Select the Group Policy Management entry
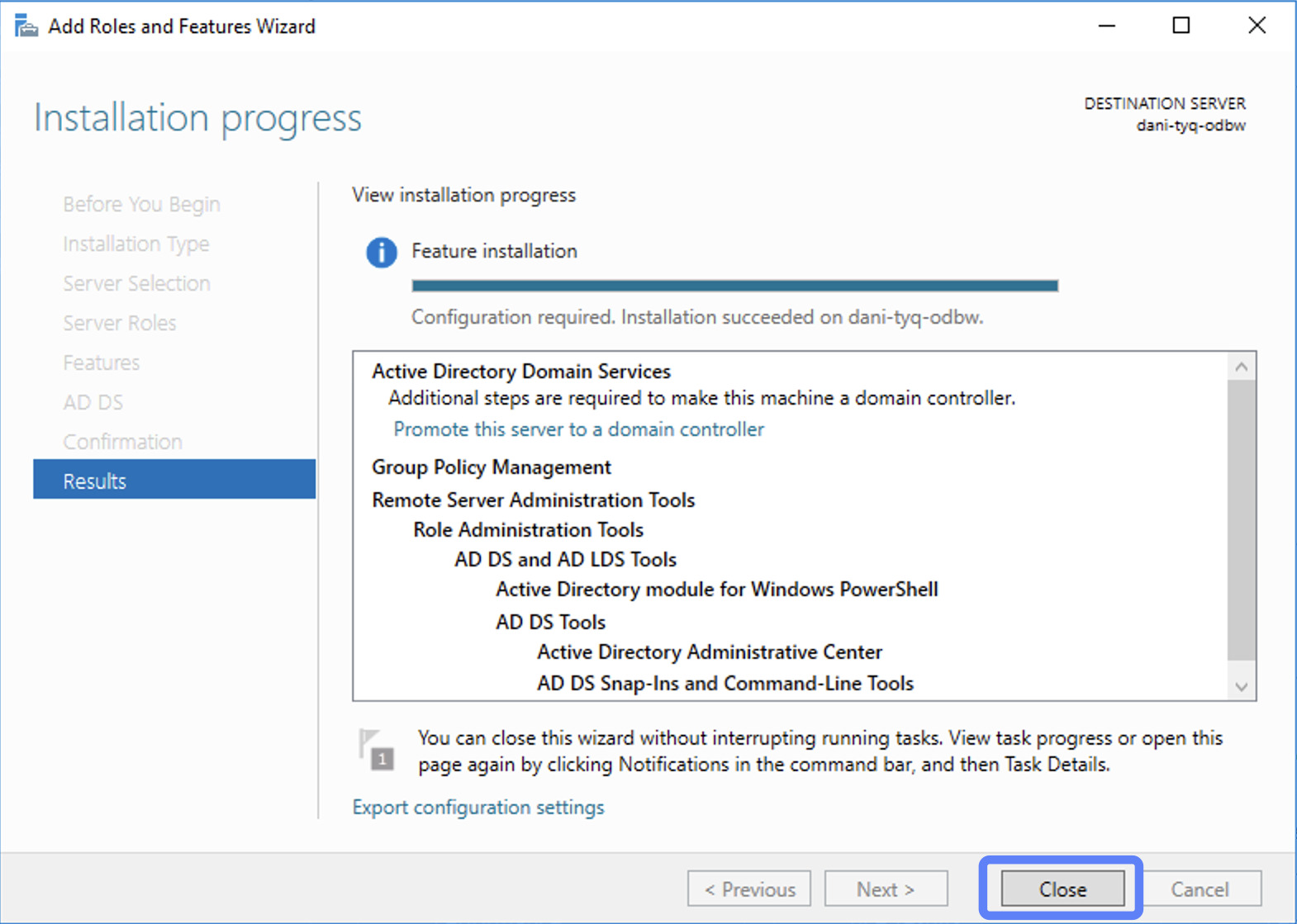This screenshot has height=924, width=1297. (x=491, y=467)
